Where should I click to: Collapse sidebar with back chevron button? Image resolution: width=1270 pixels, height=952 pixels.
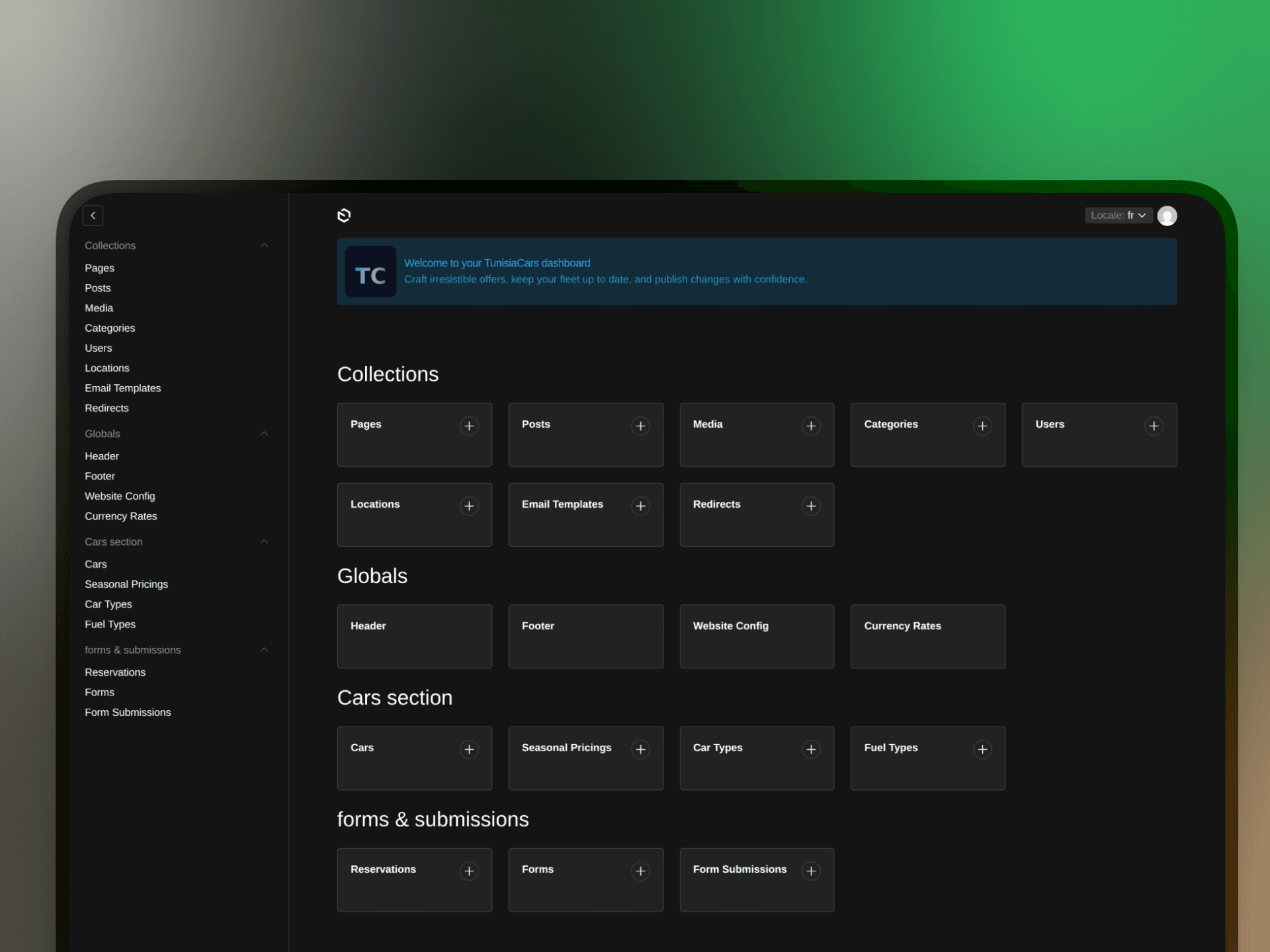pyautogui.click(x=93, y=216)
